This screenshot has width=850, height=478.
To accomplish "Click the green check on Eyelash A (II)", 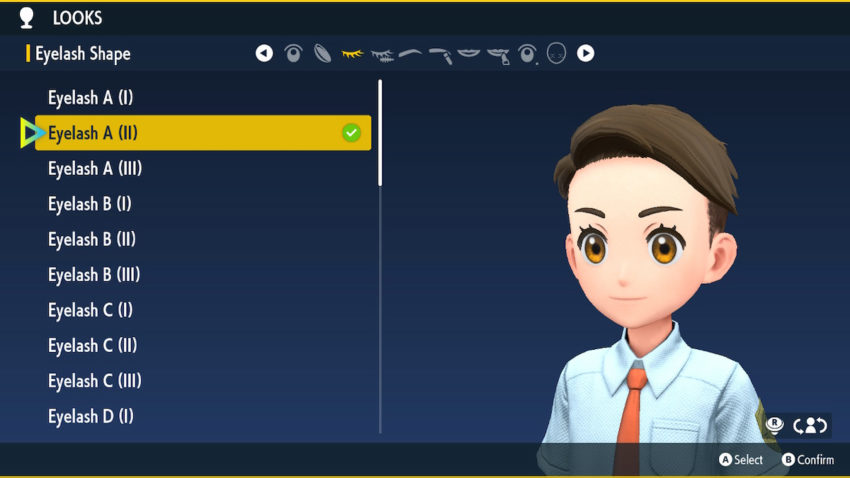I will coord(351,133).
